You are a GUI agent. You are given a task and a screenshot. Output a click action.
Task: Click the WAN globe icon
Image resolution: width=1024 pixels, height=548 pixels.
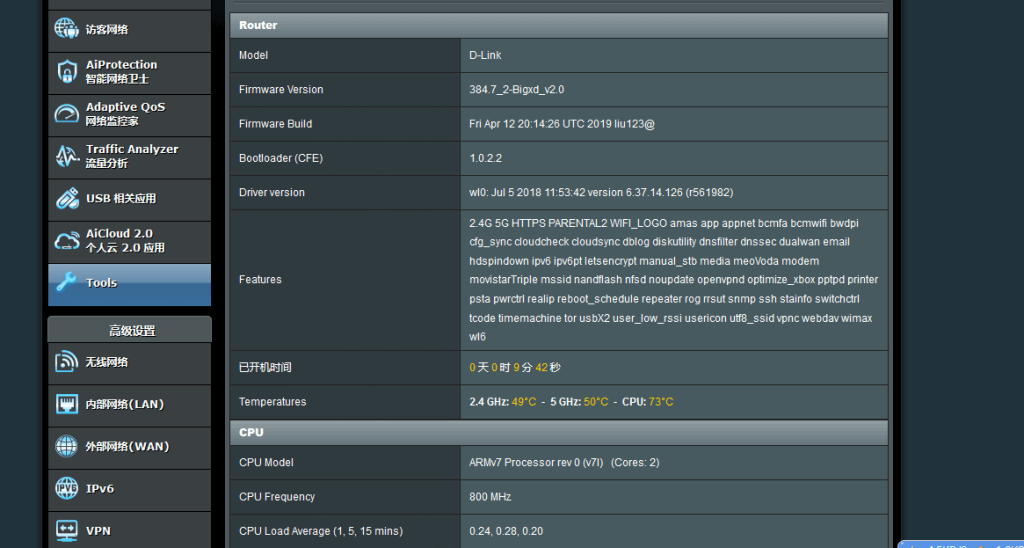pos(66,446)
